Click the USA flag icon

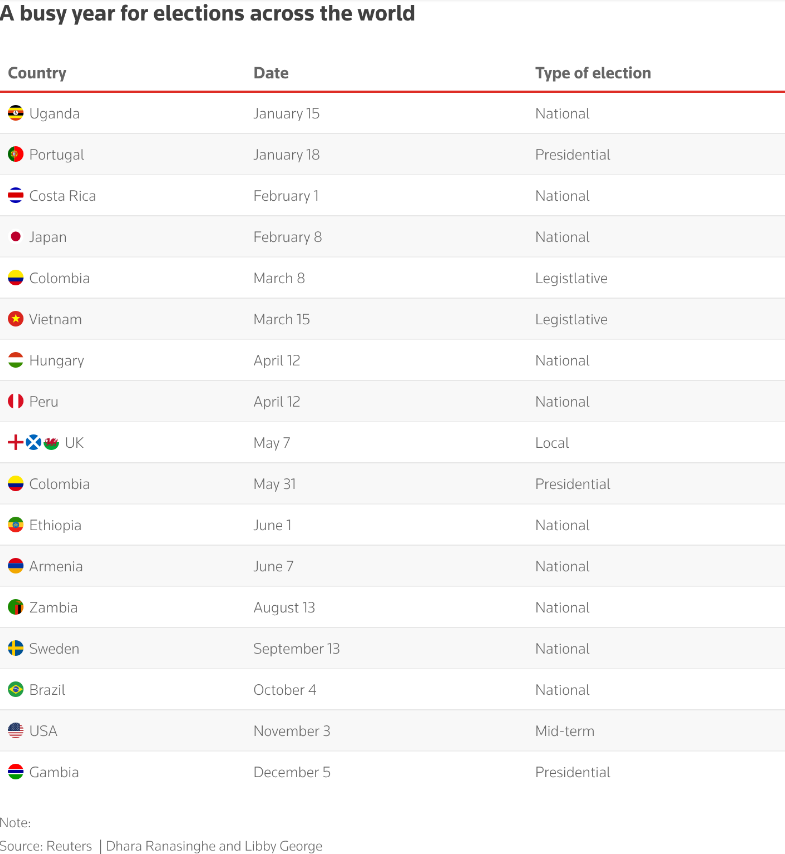pos(15,730)
